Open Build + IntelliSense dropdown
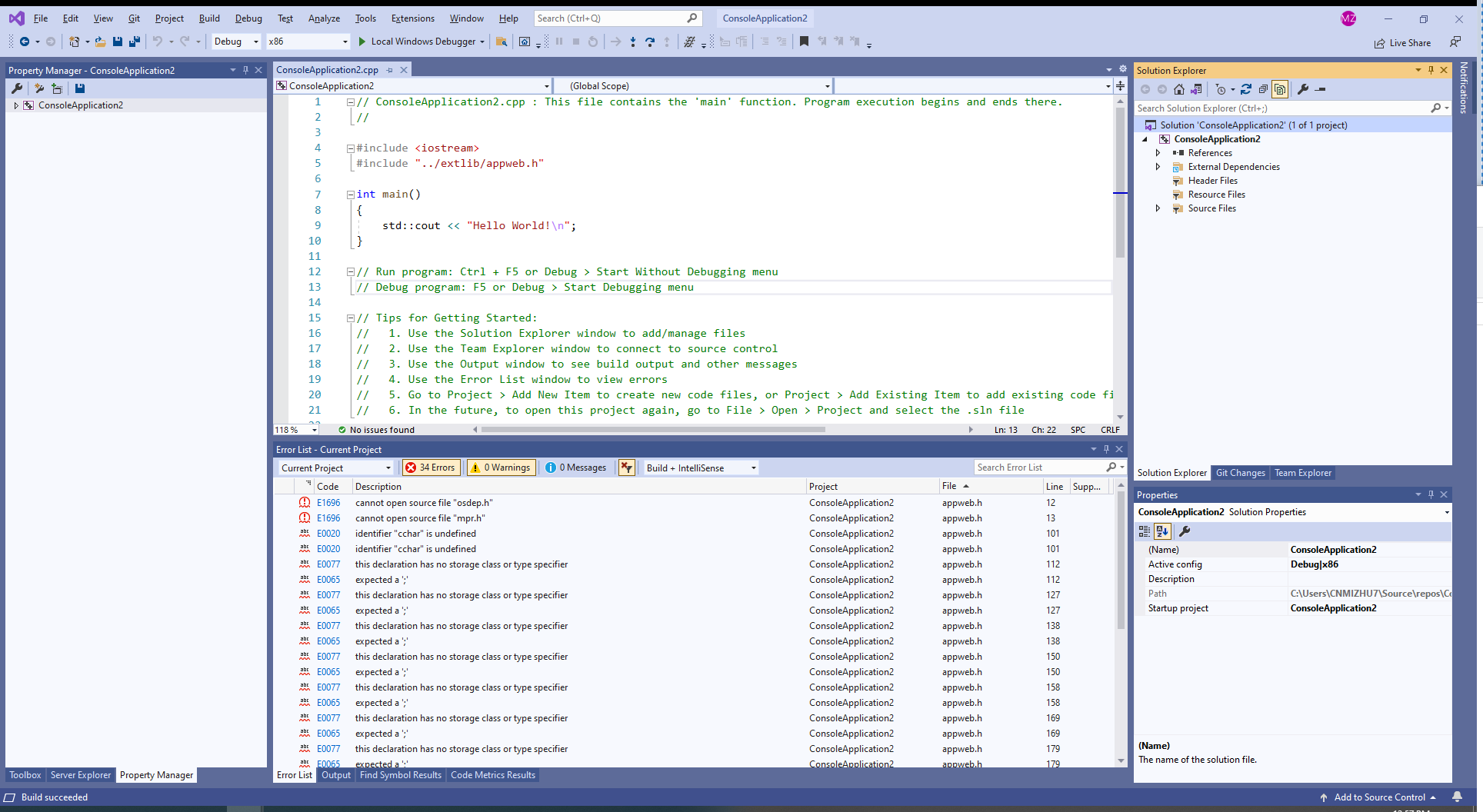This screenshot has height=812, width=1483. (700, 468)
